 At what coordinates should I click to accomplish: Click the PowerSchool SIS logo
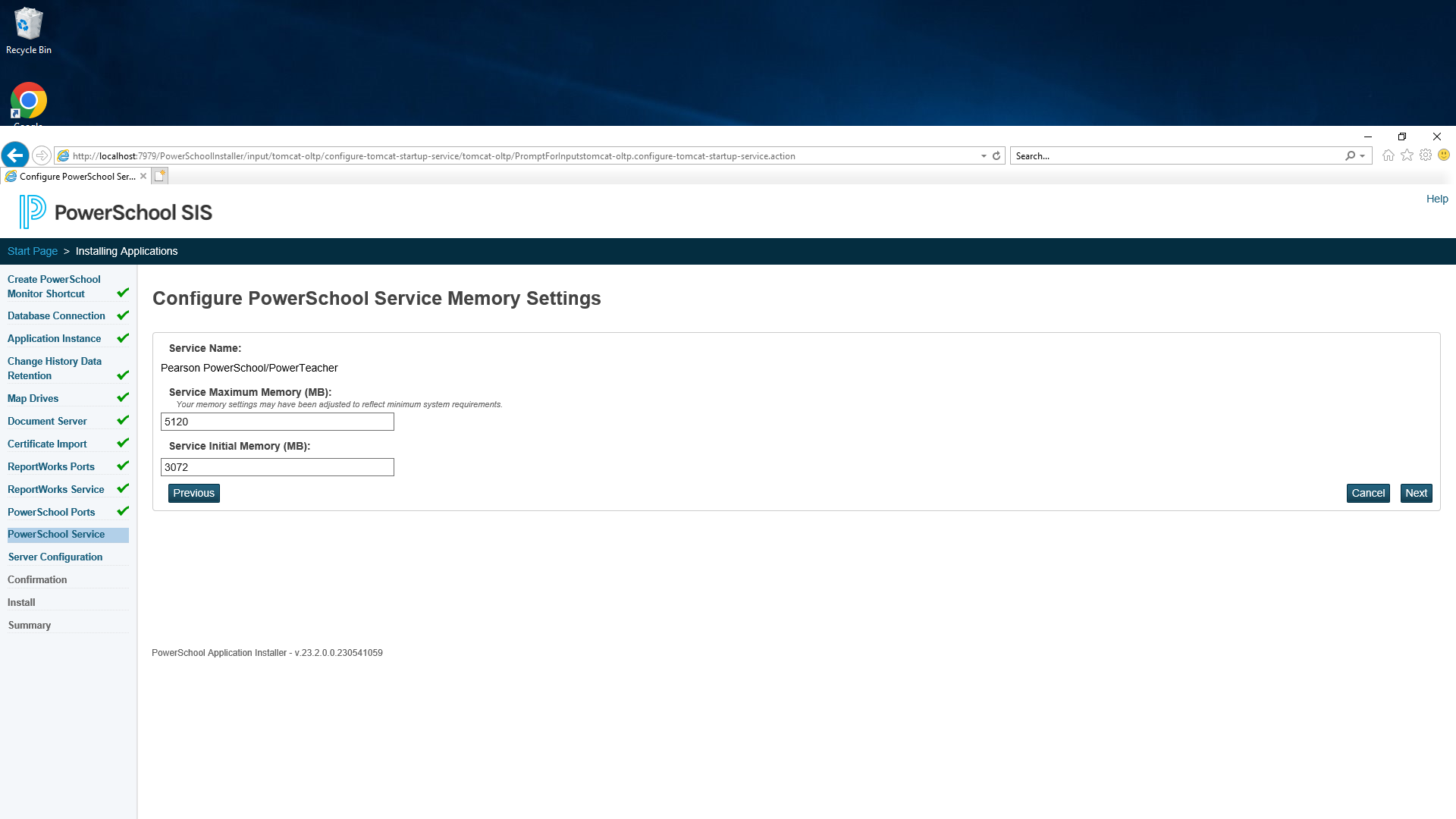coord(116,212)
